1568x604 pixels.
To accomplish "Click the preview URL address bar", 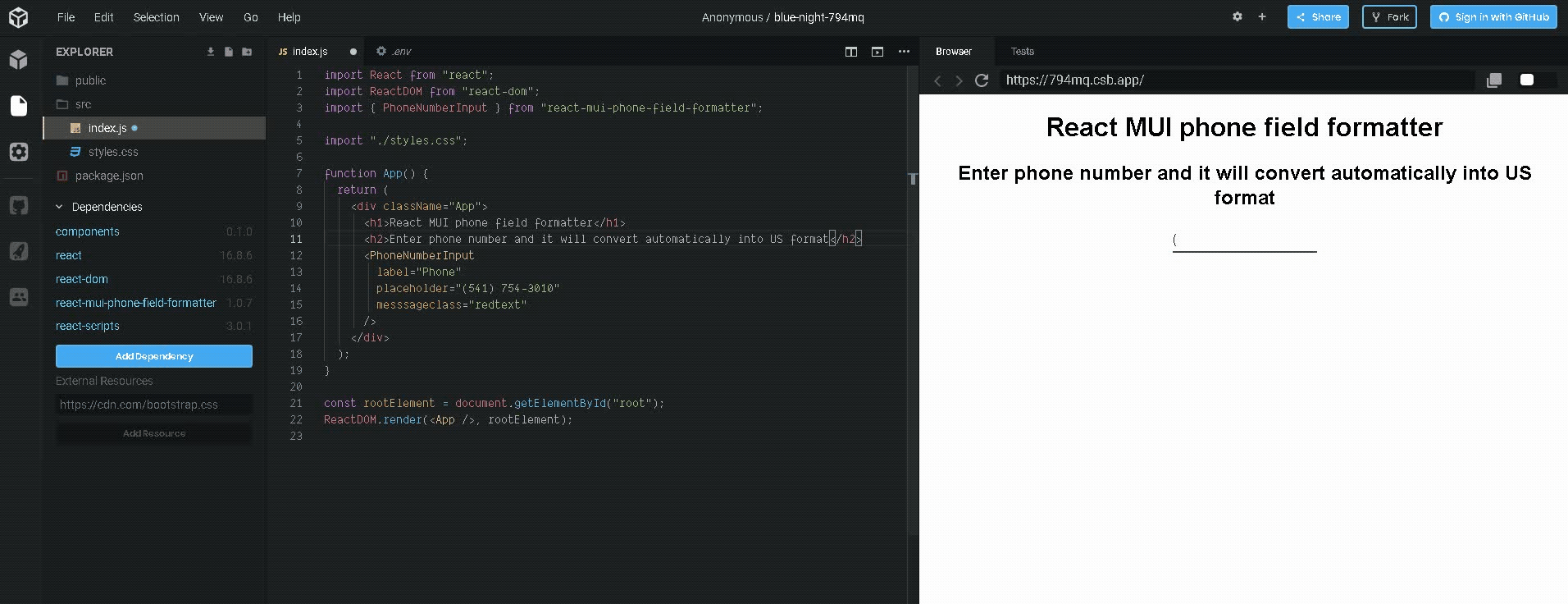I will (1237, 80).
